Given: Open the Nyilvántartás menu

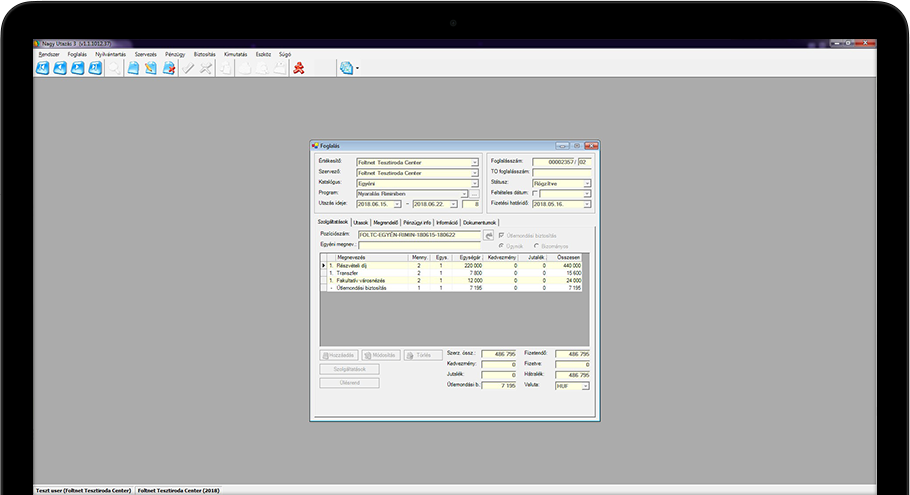Looking at the screenshot, I should click(x=110, y=54).
